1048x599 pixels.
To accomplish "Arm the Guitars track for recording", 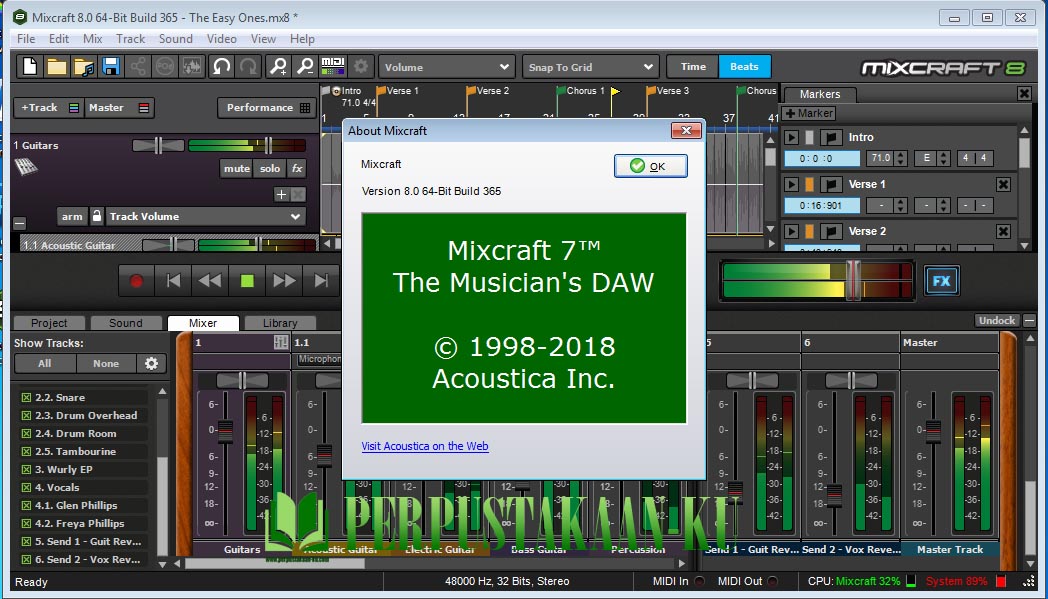I will tap(72, 216).
